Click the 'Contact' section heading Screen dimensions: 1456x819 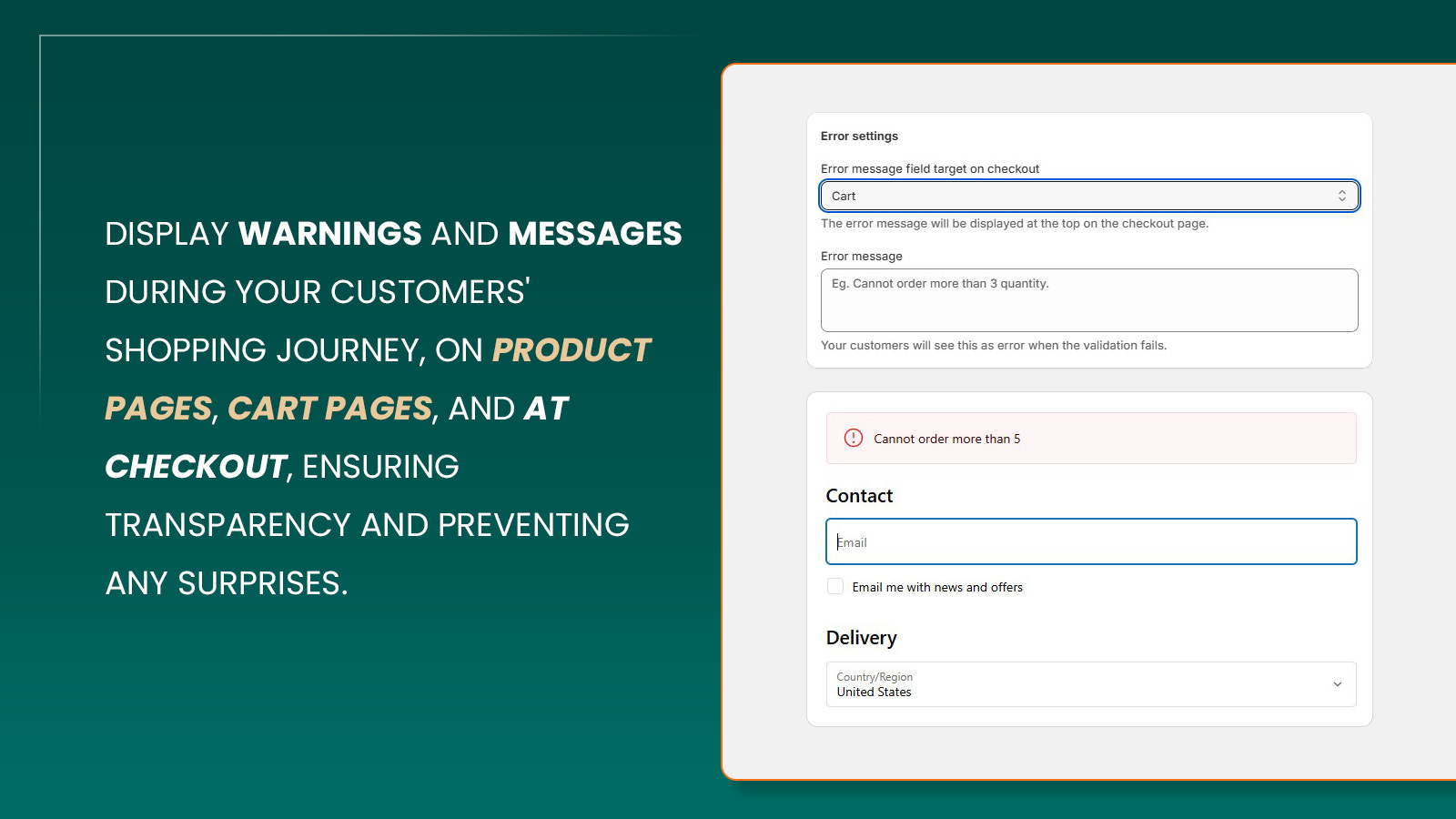pos(859,496)
